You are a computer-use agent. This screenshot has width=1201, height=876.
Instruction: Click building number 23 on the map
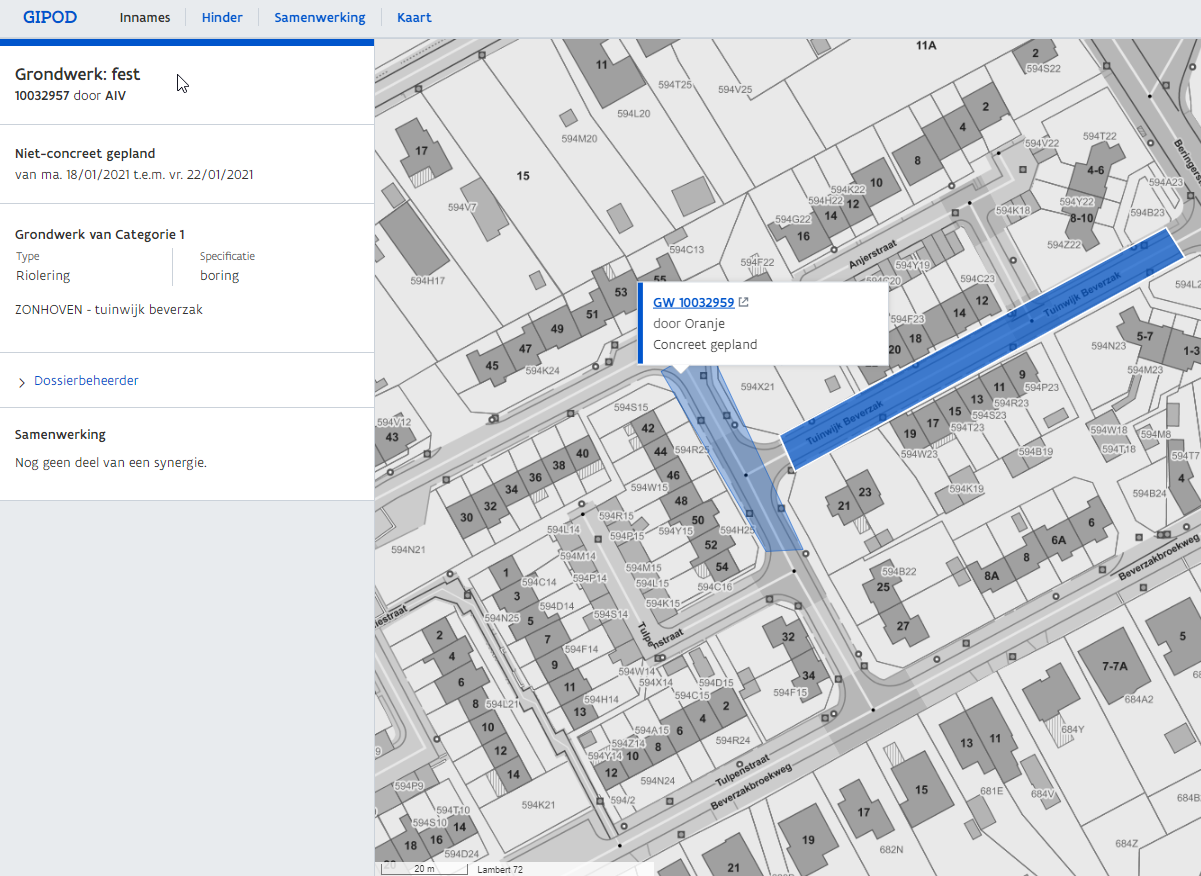click(864, 492)
